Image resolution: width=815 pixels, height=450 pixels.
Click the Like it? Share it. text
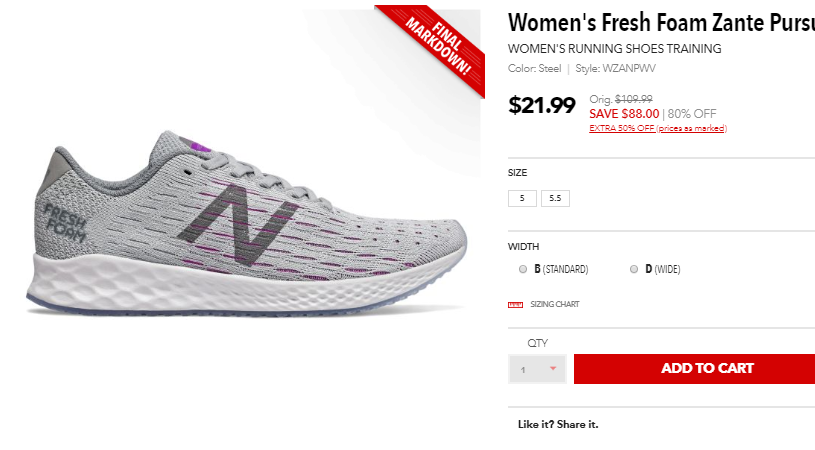click(x=558, y=425)
